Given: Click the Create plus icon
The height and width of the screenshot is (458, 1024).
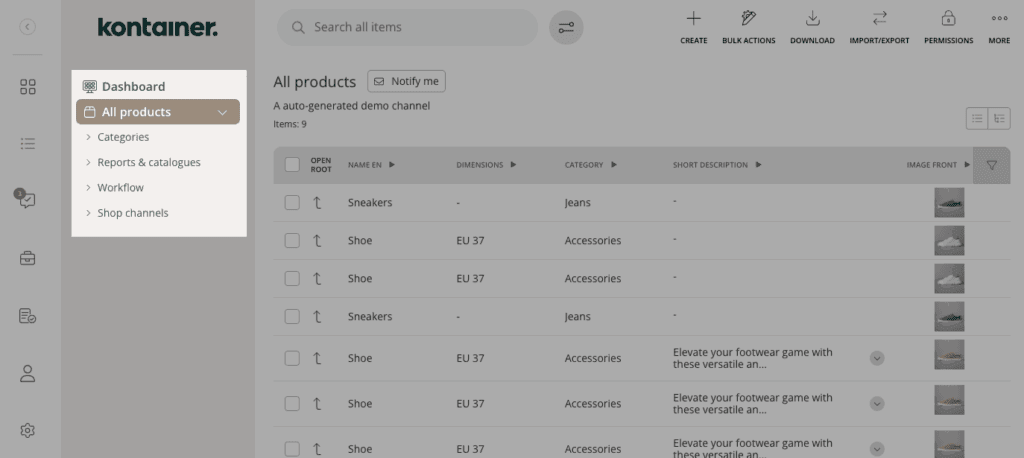Looking at the screenshot, I should [693, 19].
